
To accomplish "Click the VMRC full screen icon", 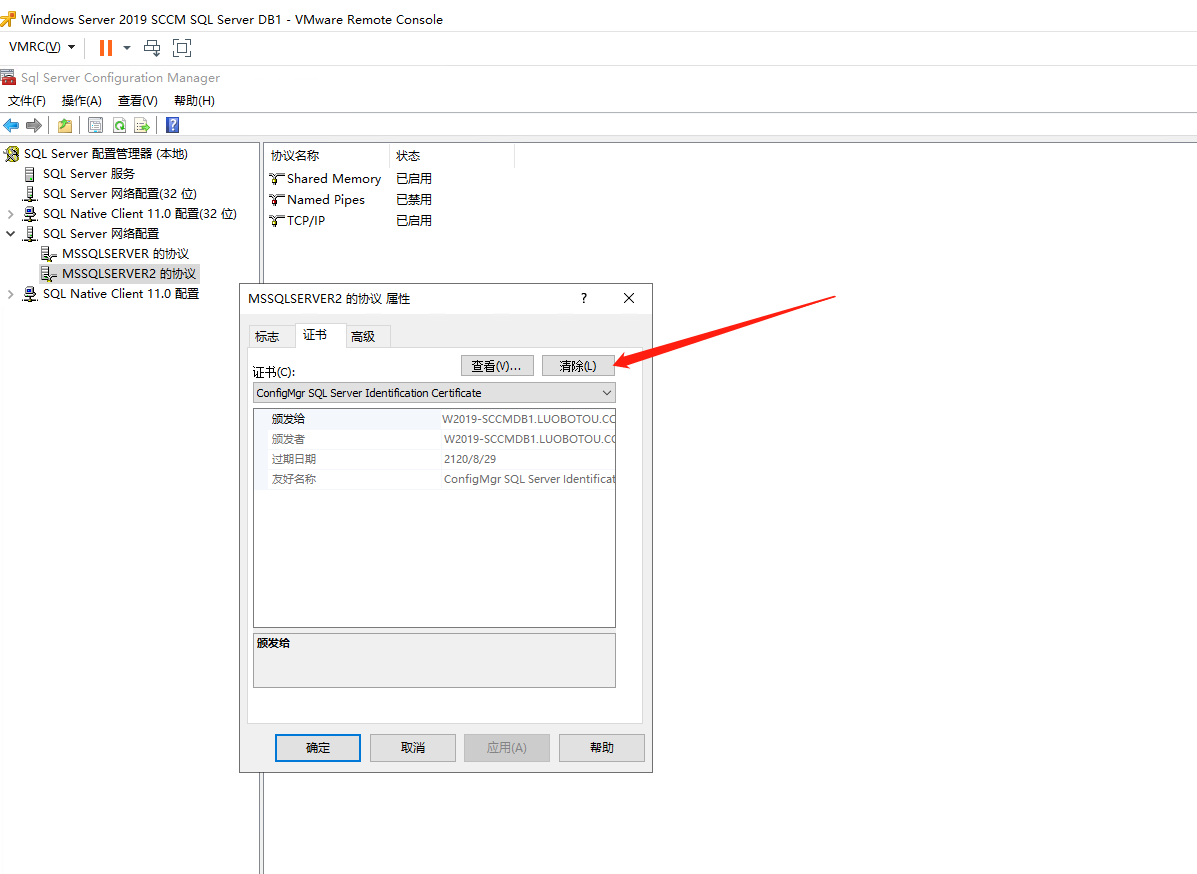I will click(182, 48).
